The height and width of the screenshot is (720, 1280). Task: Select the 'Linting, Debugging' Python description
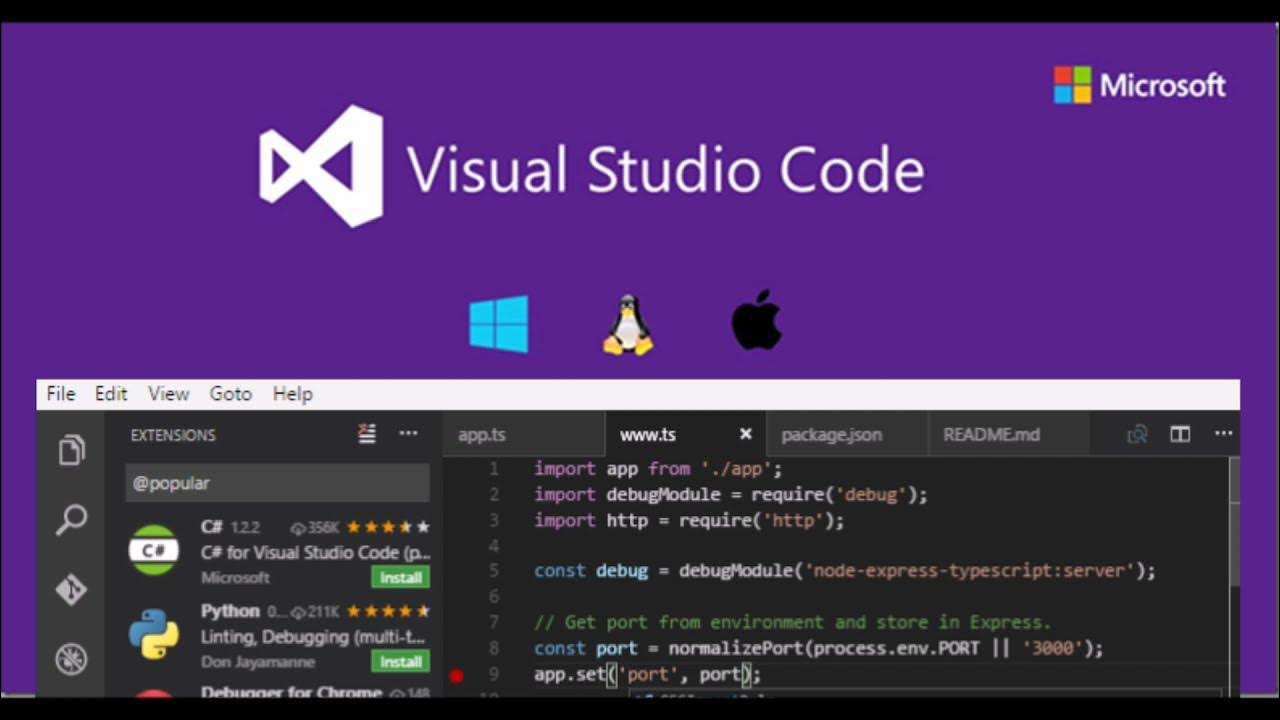pos(314,636)
